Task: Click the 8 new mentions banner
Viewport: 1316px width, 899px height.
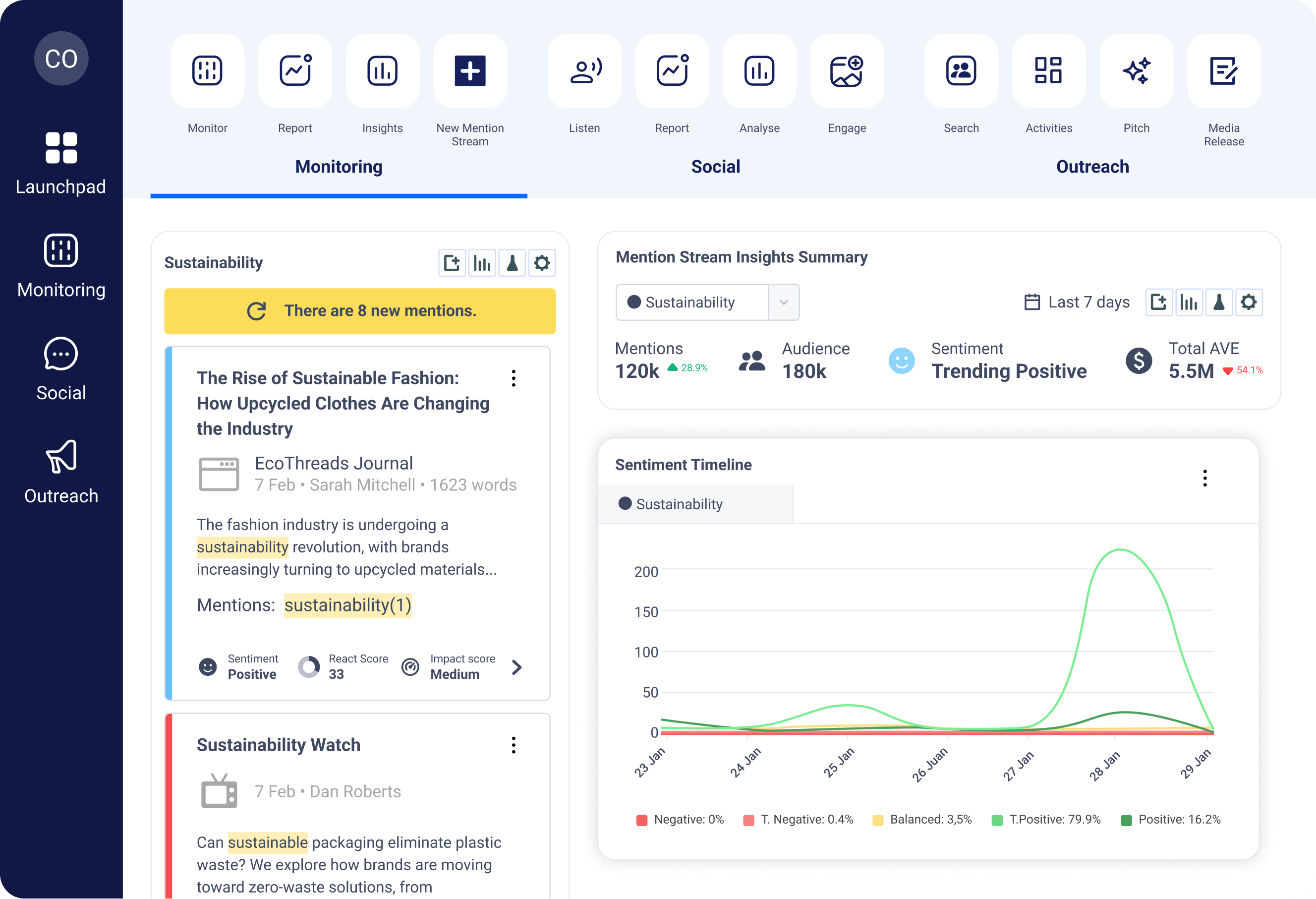Action: [359, 311]
